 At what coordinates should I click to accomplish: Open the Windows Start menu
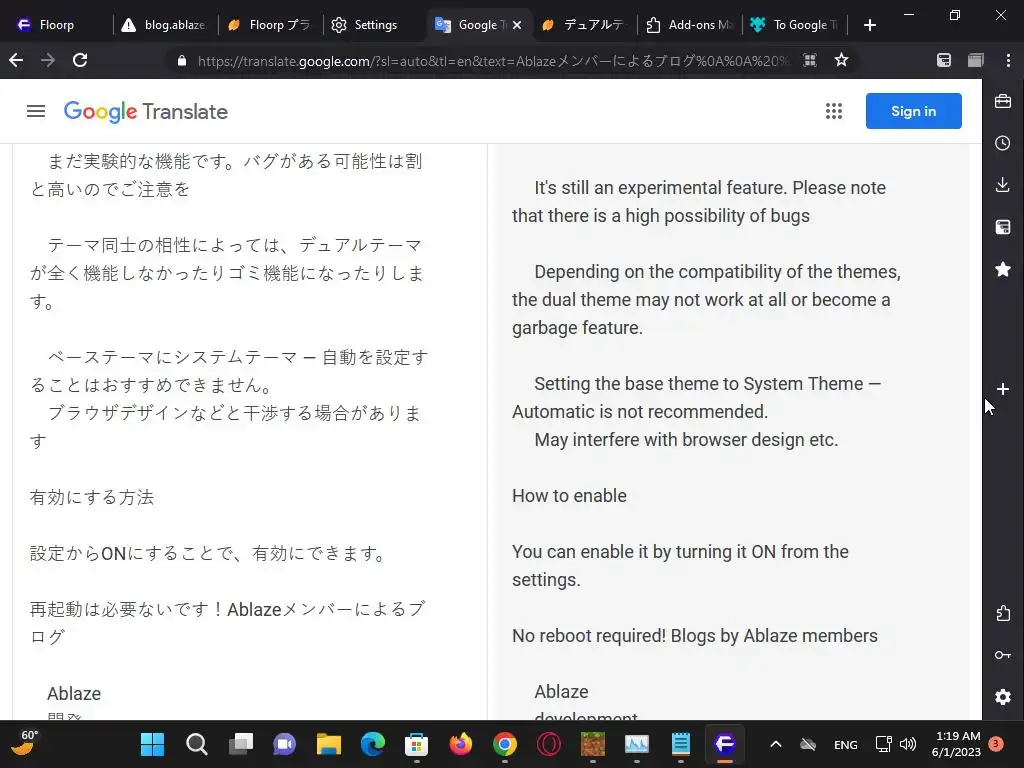[152, 744]
